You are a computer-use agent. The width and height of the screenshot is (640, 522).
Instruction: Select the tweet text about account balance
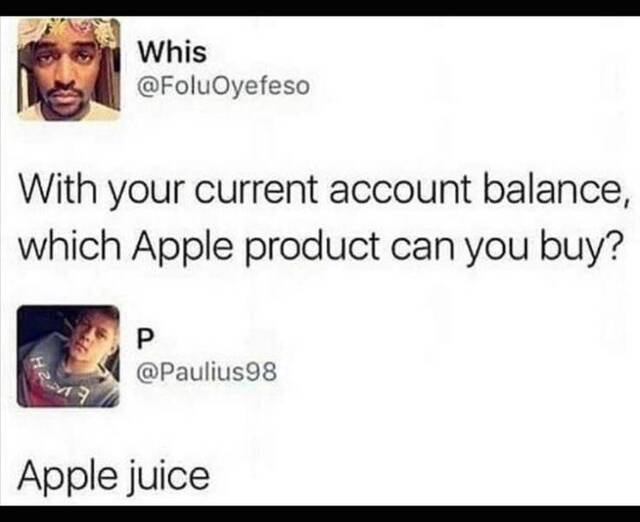tap(321, 219)
